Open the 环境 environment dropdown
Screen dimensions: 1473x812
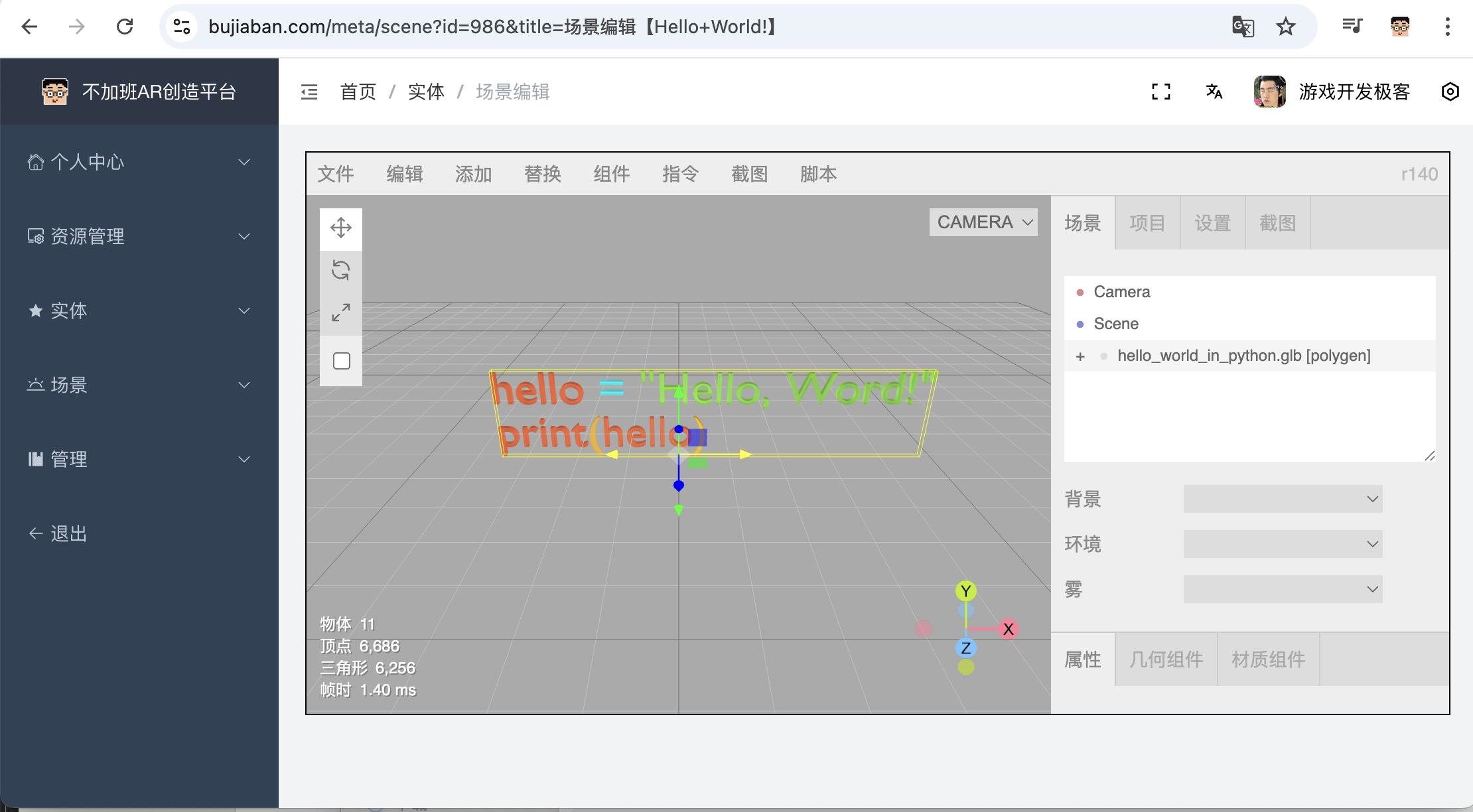point(1283,544)
